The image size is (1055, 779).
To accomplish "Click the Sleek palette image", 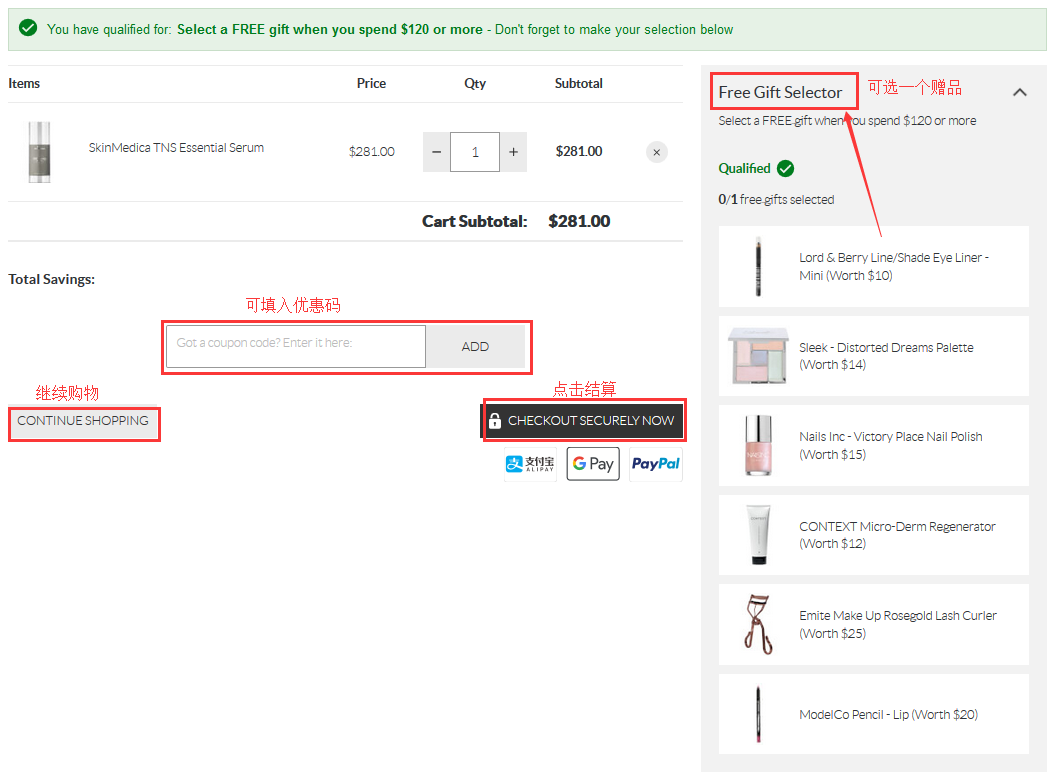I will click(758, 355).
